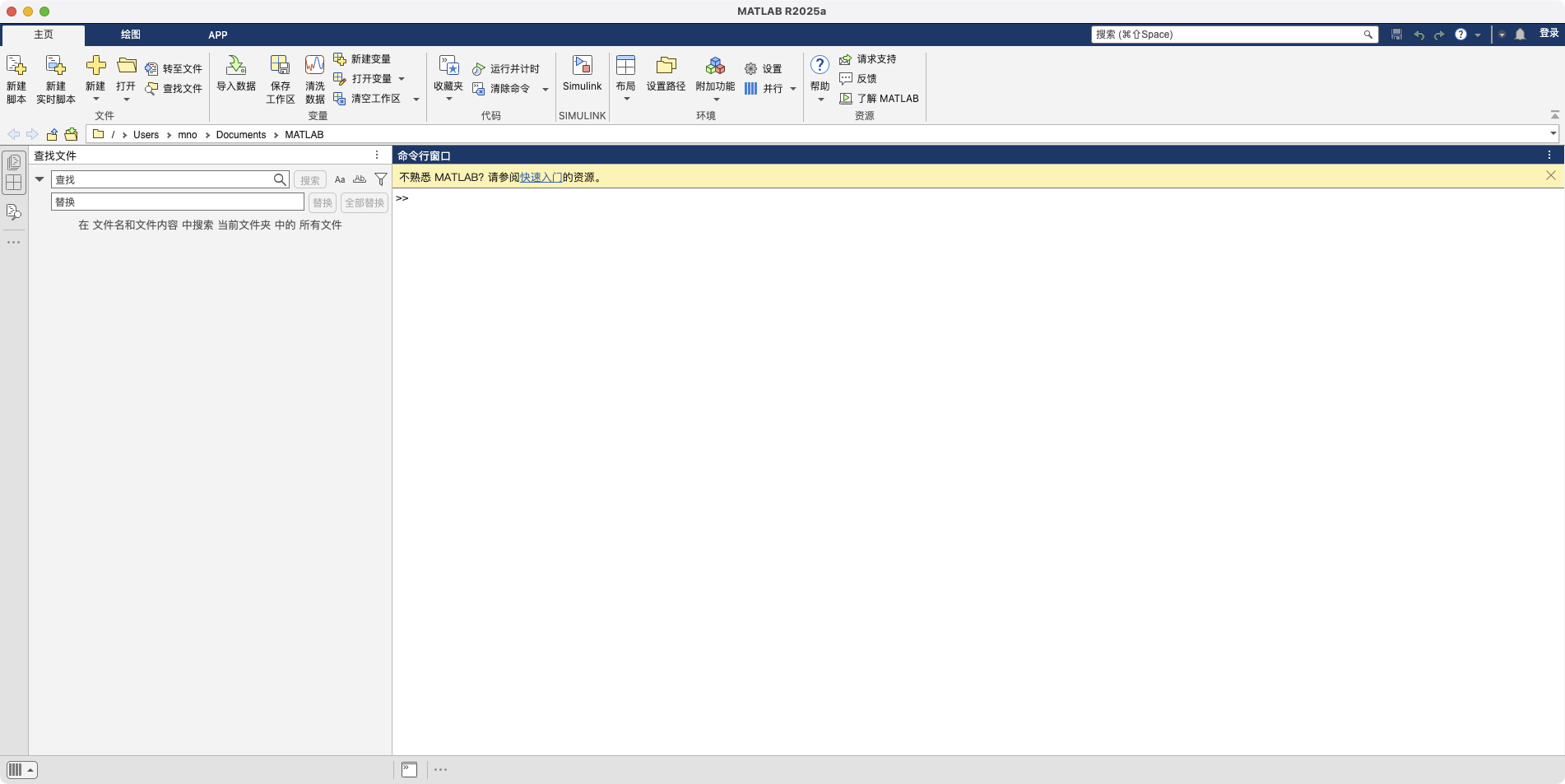Click the New Live Script (新建实时脚本) icon

tap(55, 66)
